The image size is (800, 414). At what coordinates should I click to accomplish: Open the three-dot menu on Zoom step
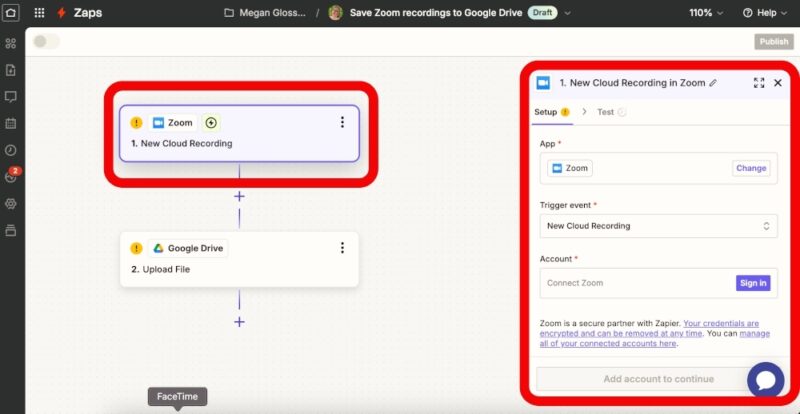342,122
